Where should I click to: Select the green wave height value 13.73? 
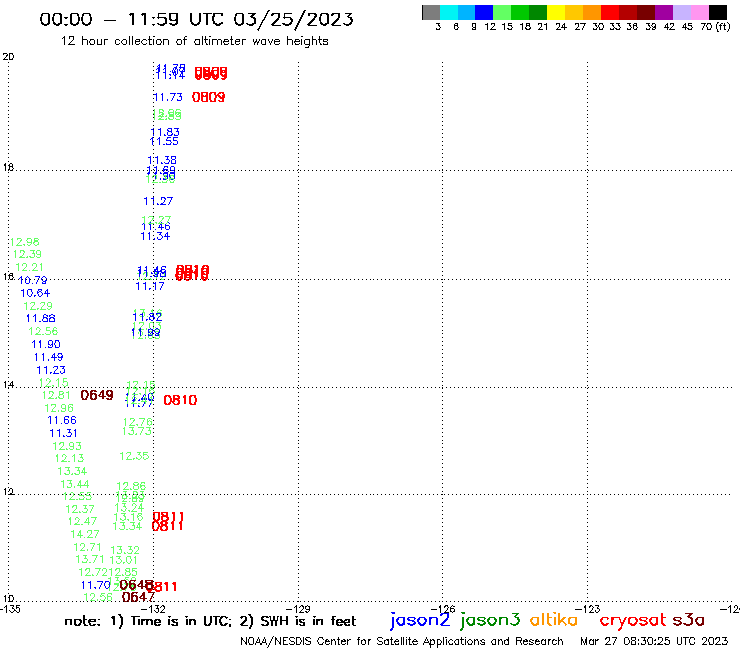click(137, 431)
